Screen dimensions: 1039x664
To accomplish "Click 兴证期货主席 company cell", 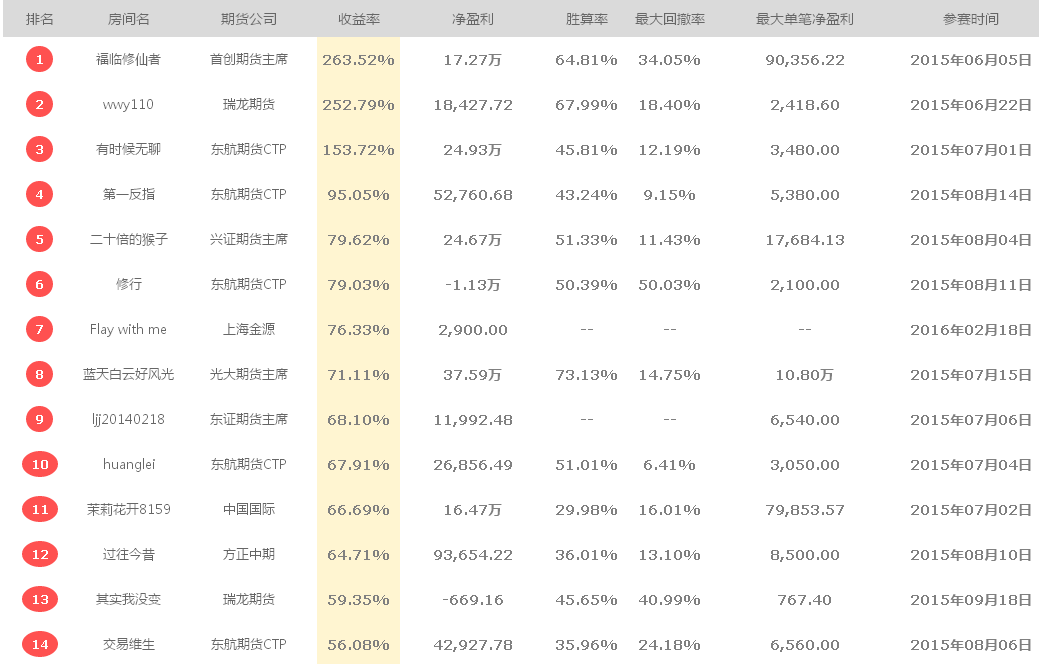I will [248, 239].
